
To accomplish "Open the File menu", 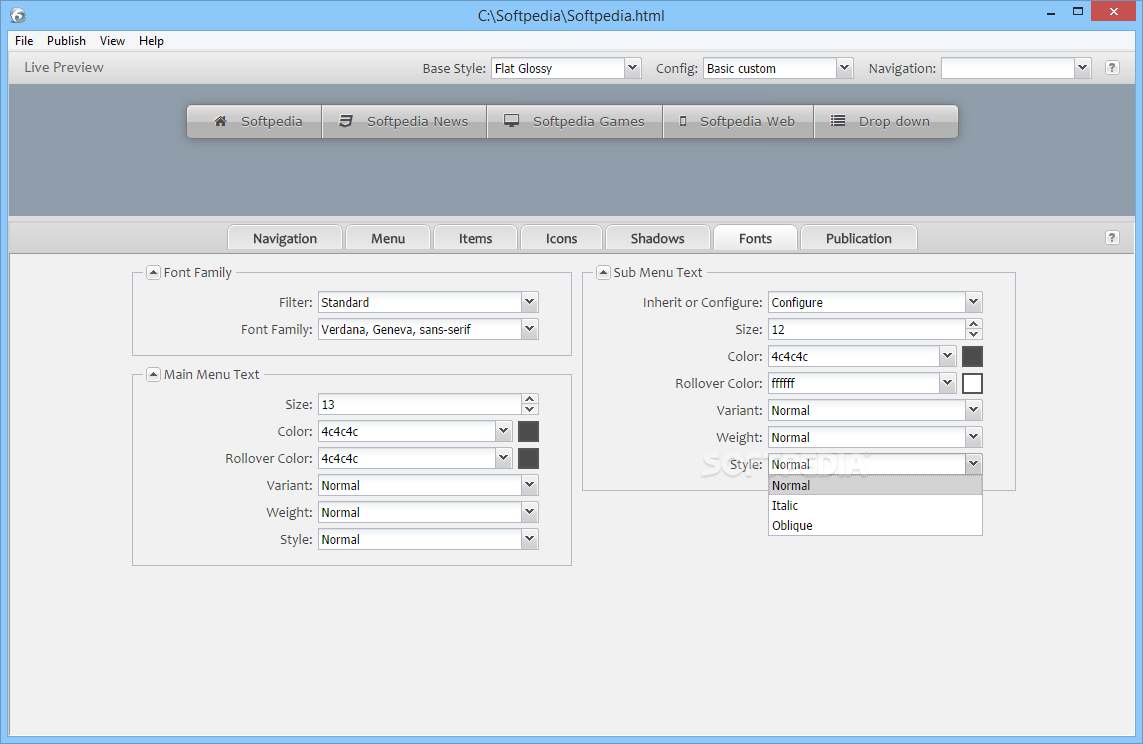I will (24, 41).
